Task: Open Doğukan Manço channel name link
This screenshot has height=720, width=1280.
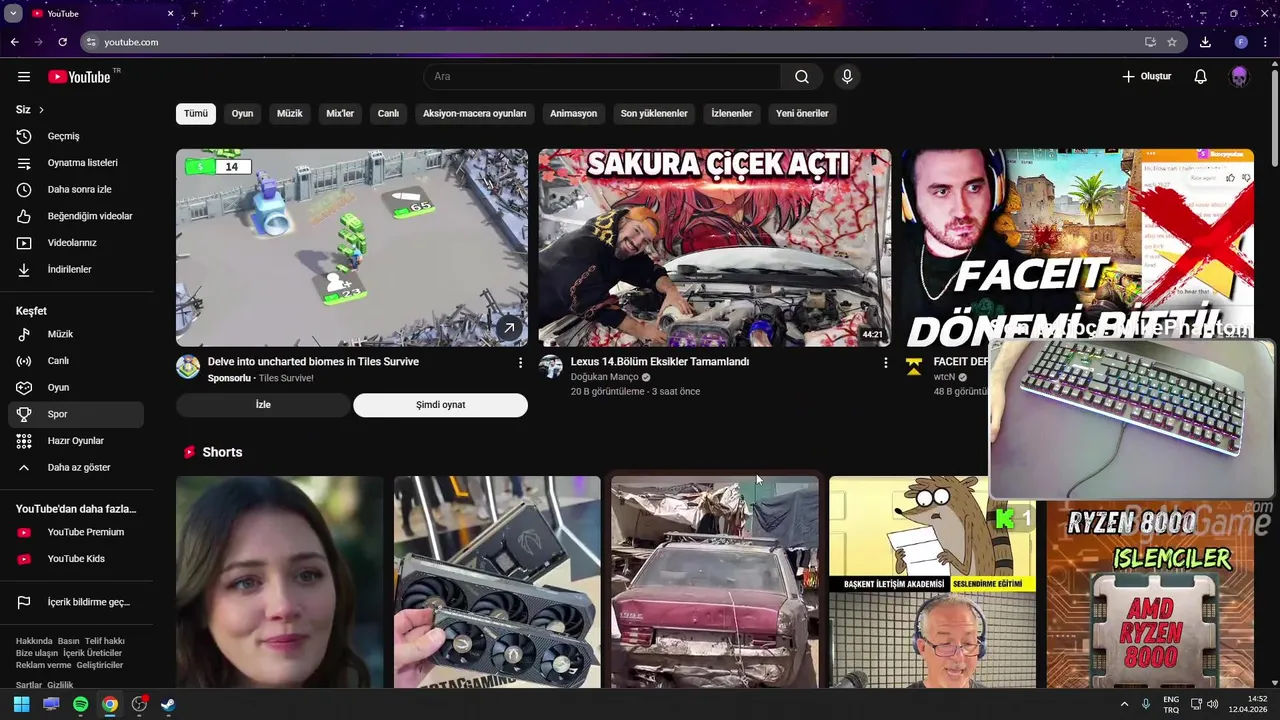Action: [x=604, y=377]
